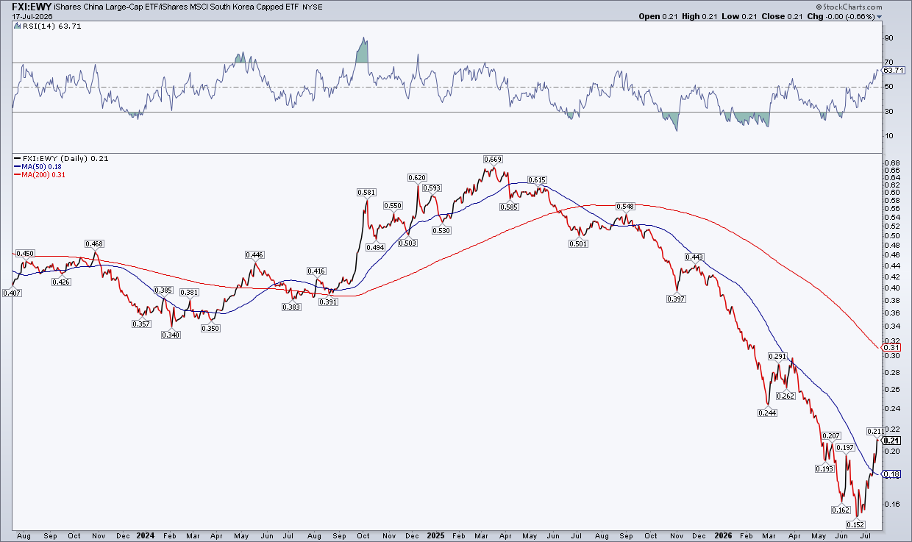Click the MA(200) 0.31 legend entry

(40, 174)
